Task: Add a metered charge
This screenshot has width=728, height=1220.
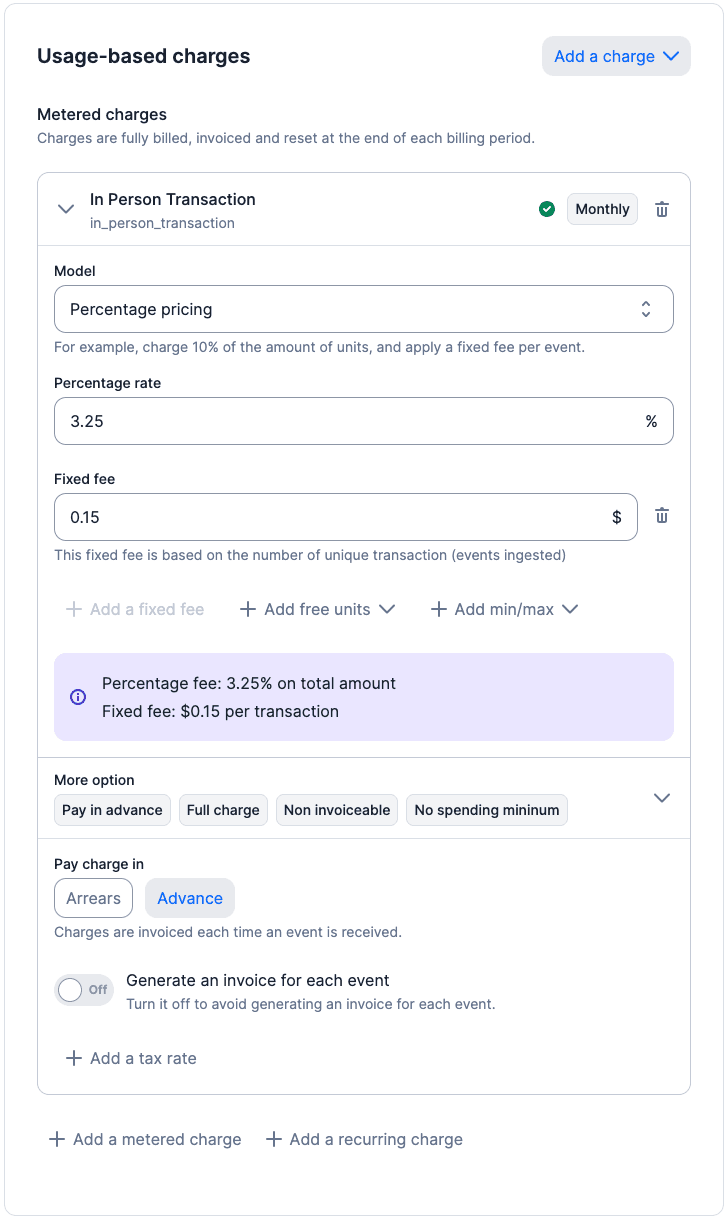Action: (146, 1139)
